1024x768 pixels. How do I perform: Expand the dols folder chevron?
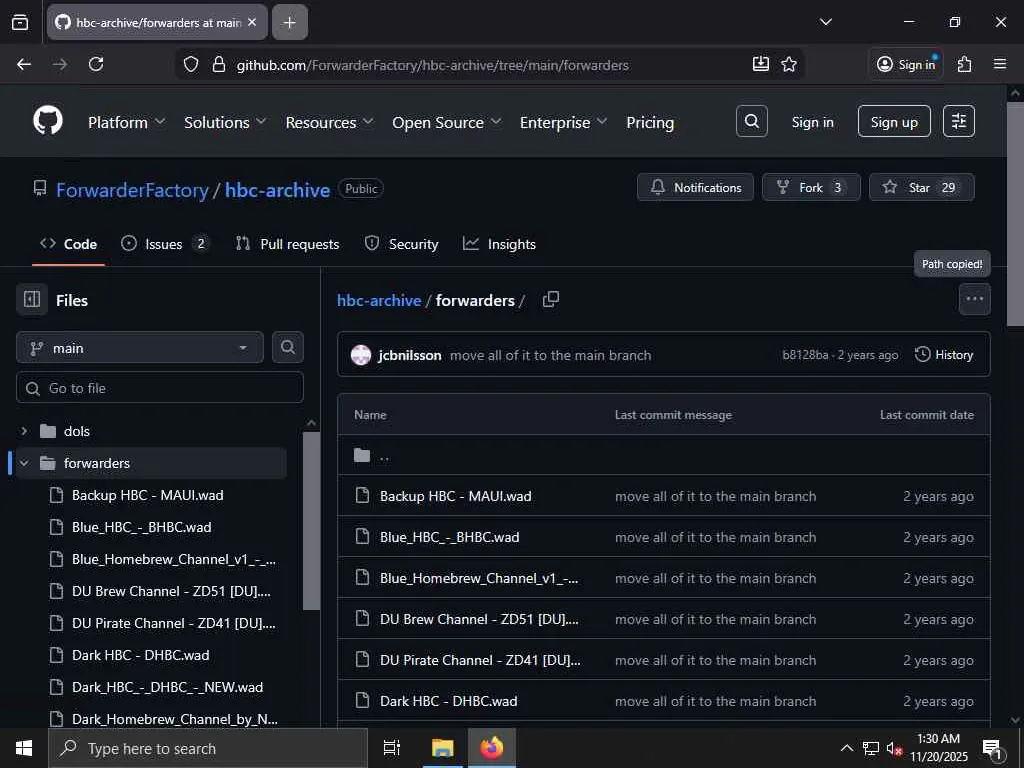[x=24, y=431]
